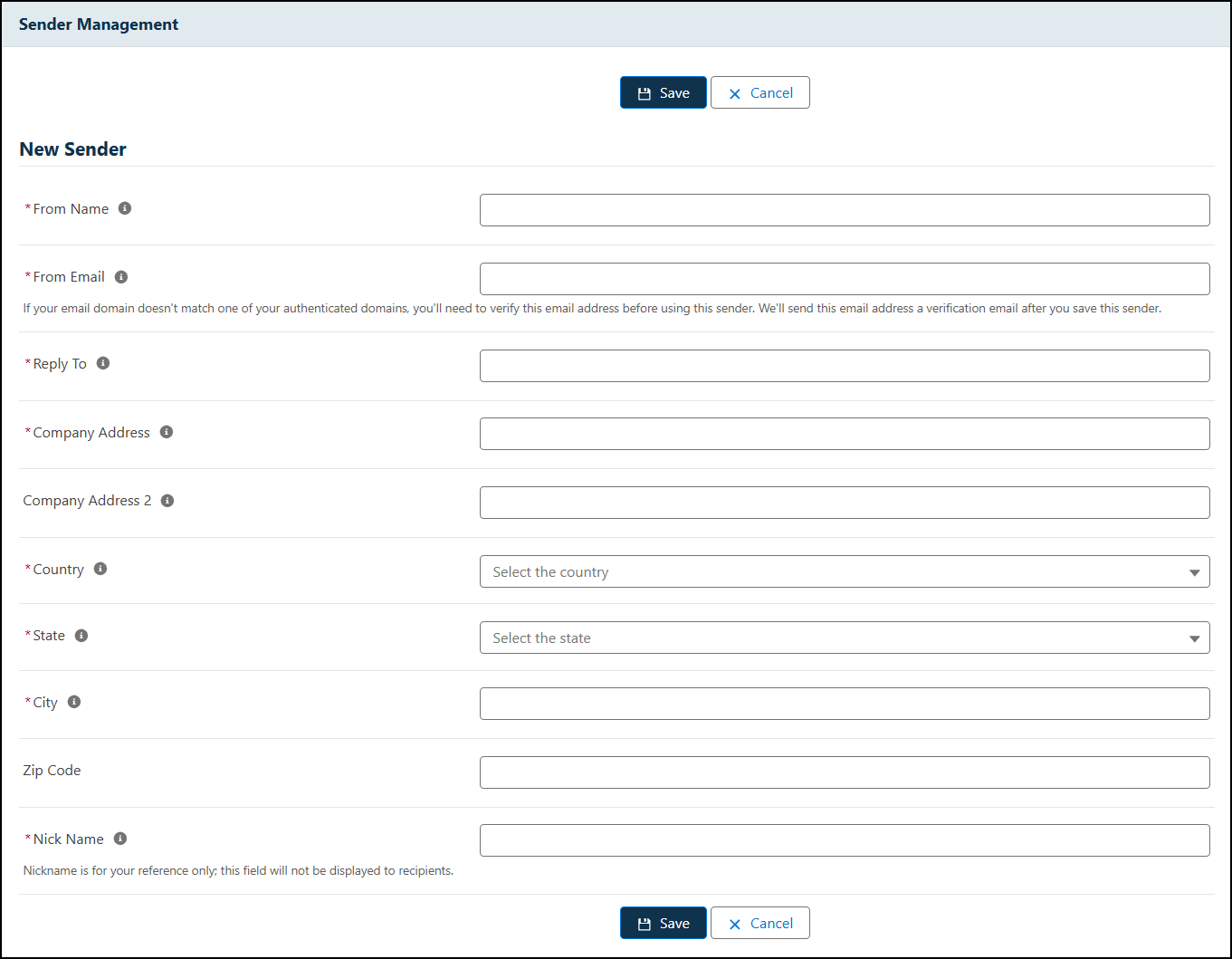Click the info icon beside From Name

coord(126,207)
